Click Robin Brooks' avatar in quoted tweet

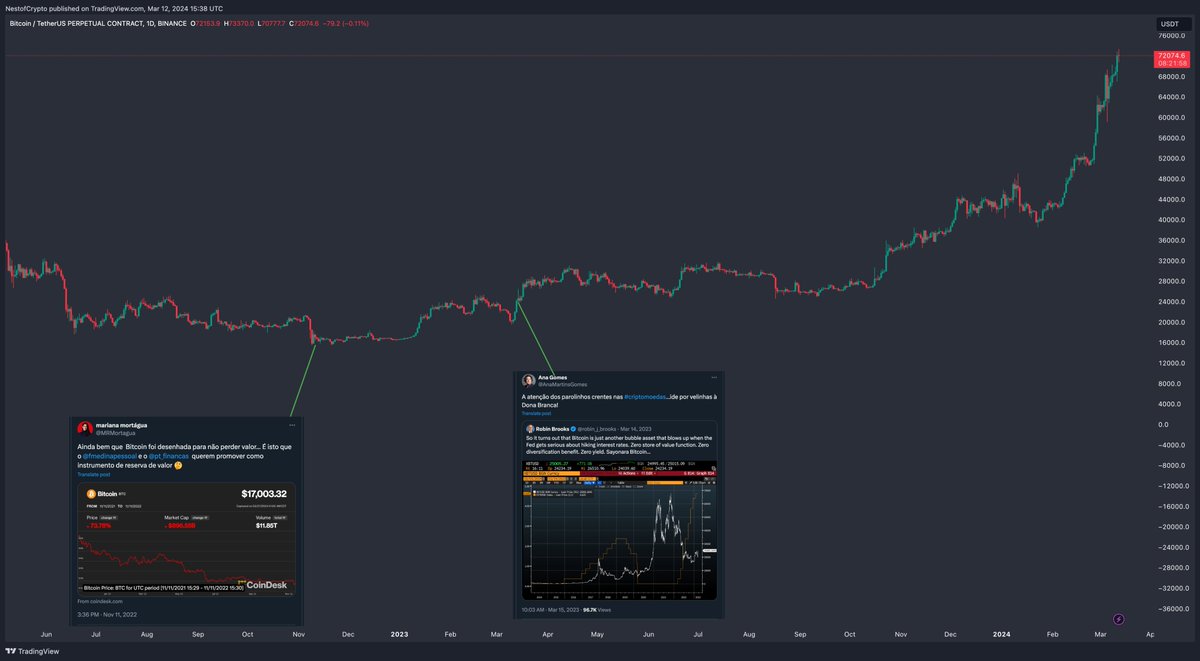tap(530, 429)
